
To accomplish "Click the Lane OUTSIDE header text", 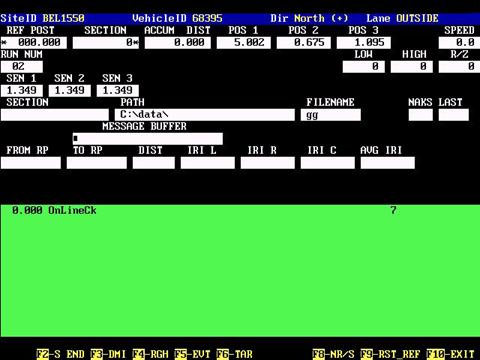I will click(x=402, y=18).
